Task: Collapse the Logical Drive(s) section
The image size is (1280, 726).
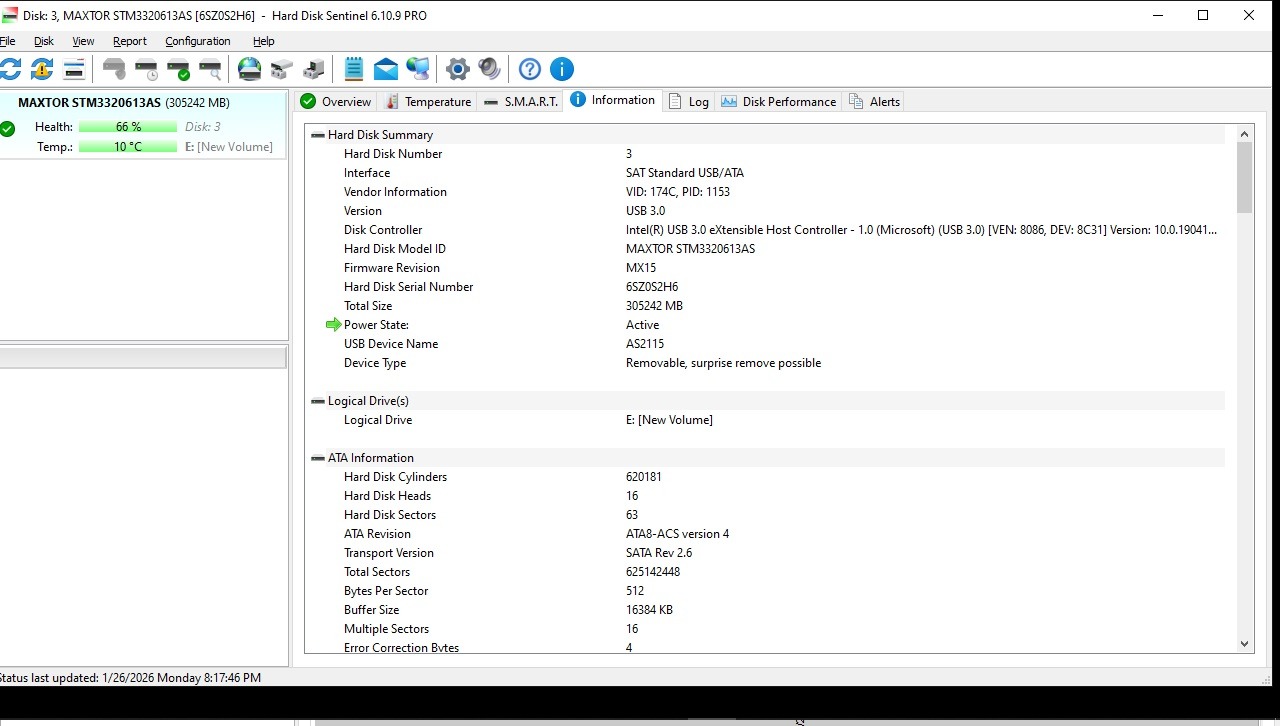Action: coord(317,401)
